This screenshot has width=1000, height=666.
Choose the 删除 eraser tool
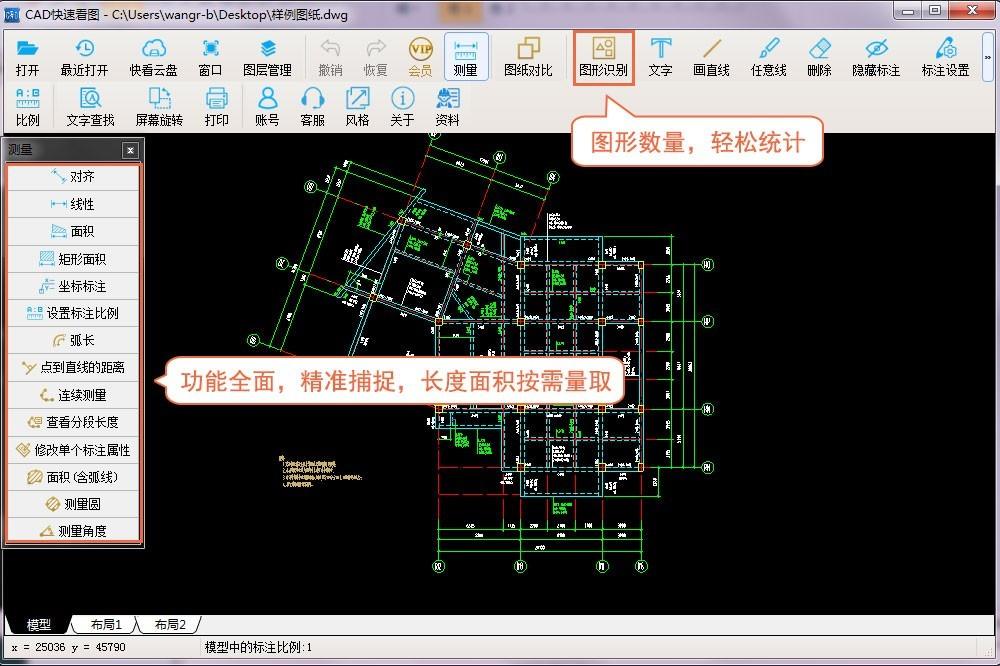(x=819, y=57)
